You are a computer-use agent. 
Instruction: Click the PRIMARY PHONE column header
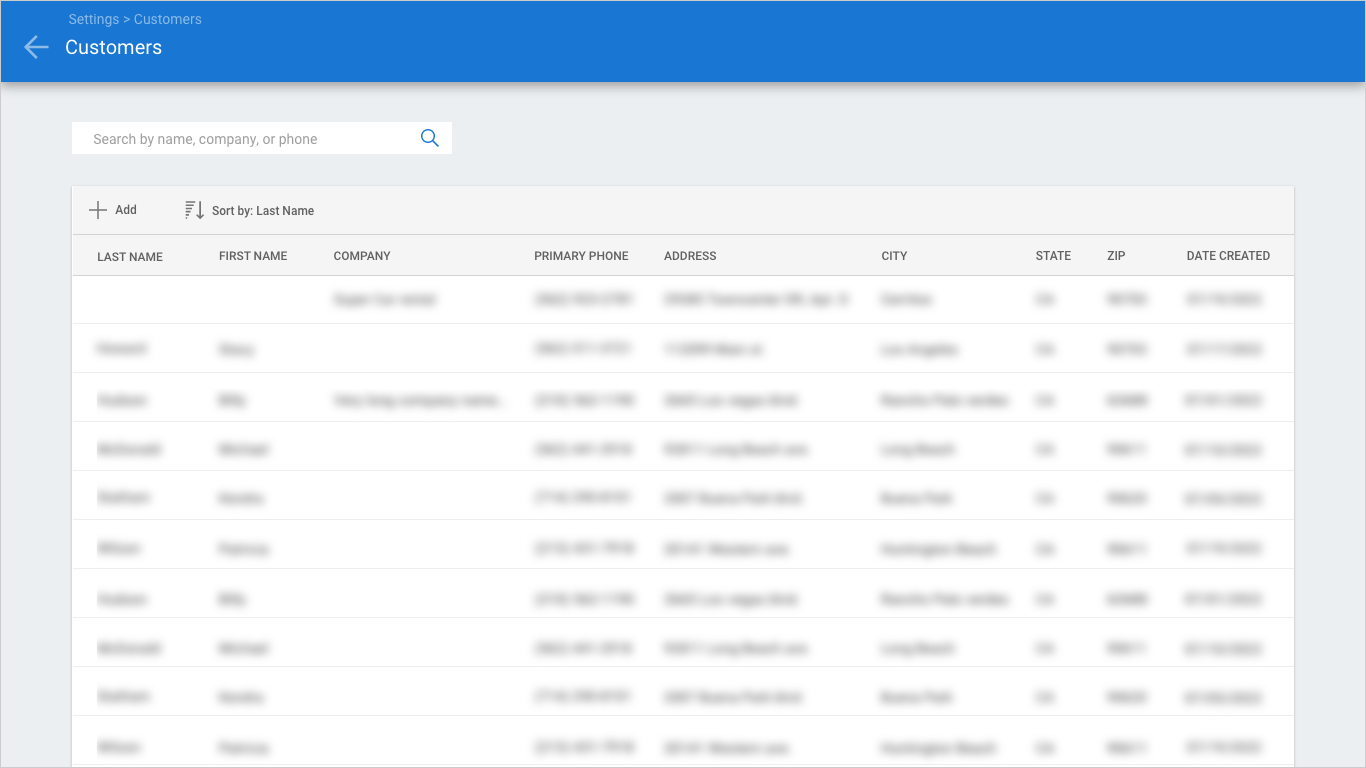(x=581, y=256)
